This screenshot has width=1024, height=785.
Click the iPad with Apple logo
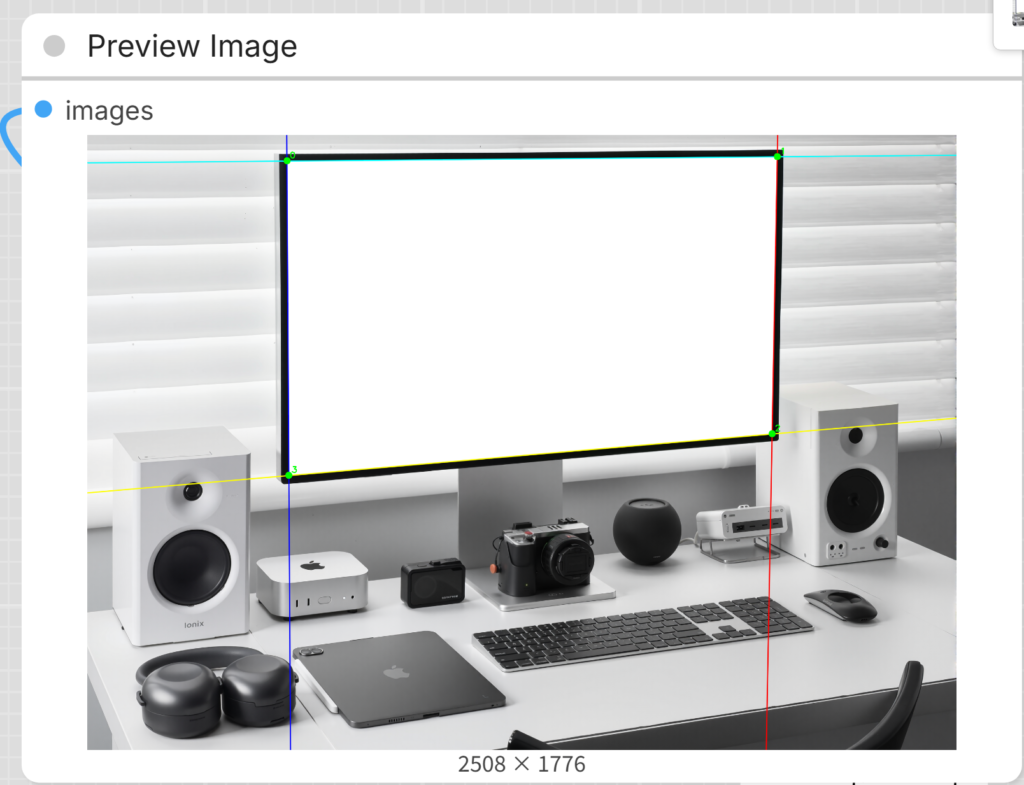pyautogui.click(x=400, y=678)
